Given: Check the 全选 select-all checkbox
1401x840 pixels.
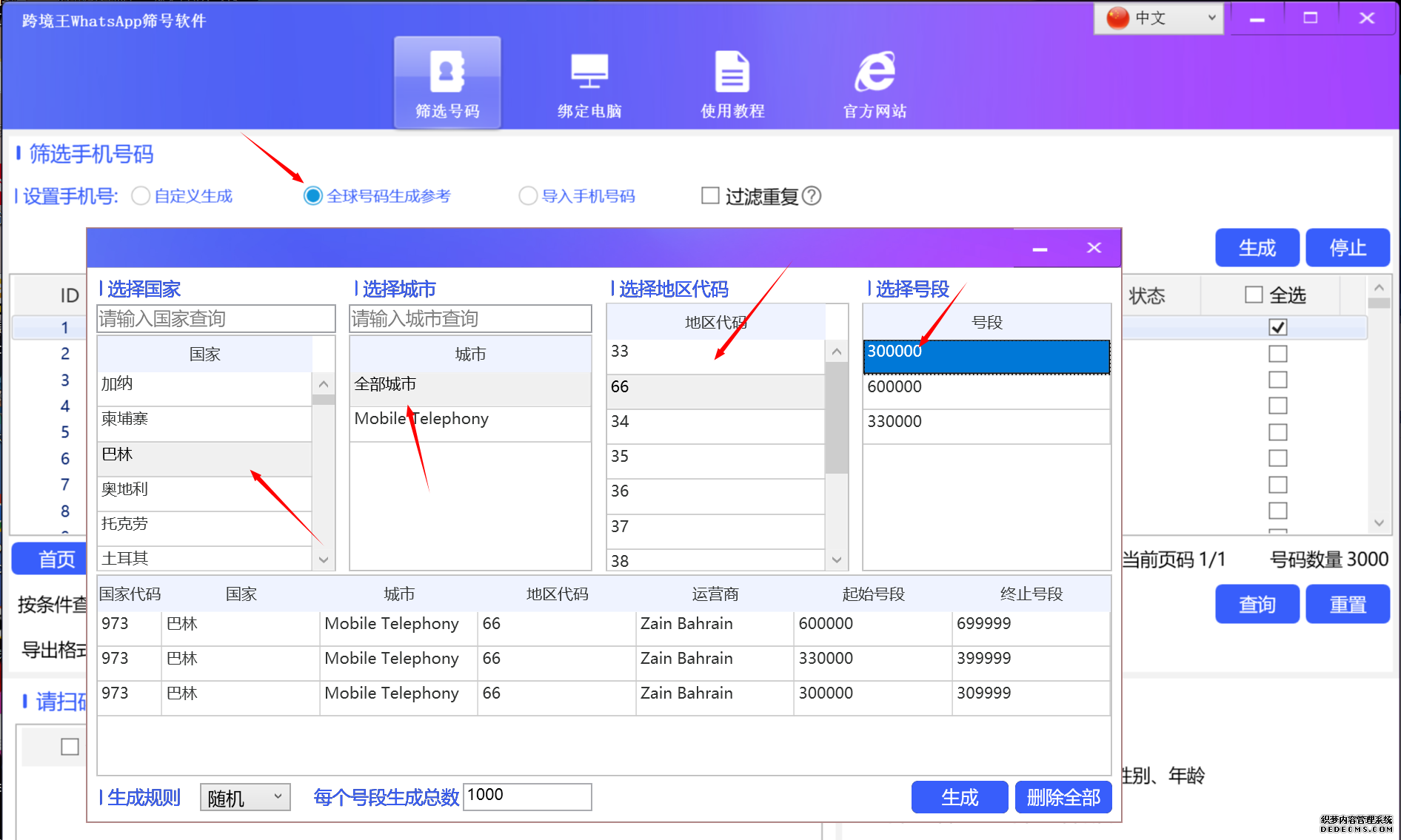Looking at the screenshot, I should tap(1253, 295).
